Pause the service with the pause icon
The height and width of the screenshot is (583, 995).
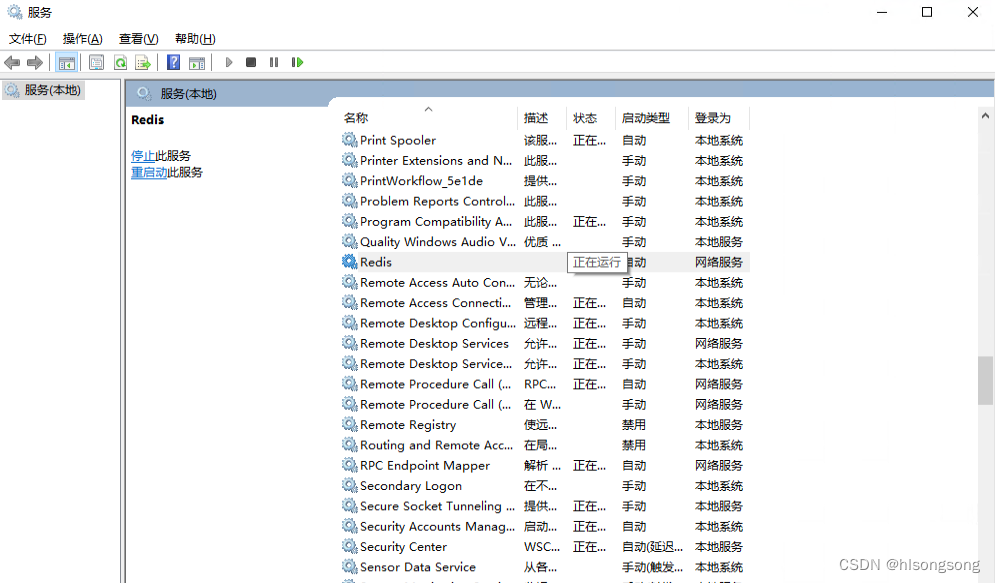click(x=274, y=62)
